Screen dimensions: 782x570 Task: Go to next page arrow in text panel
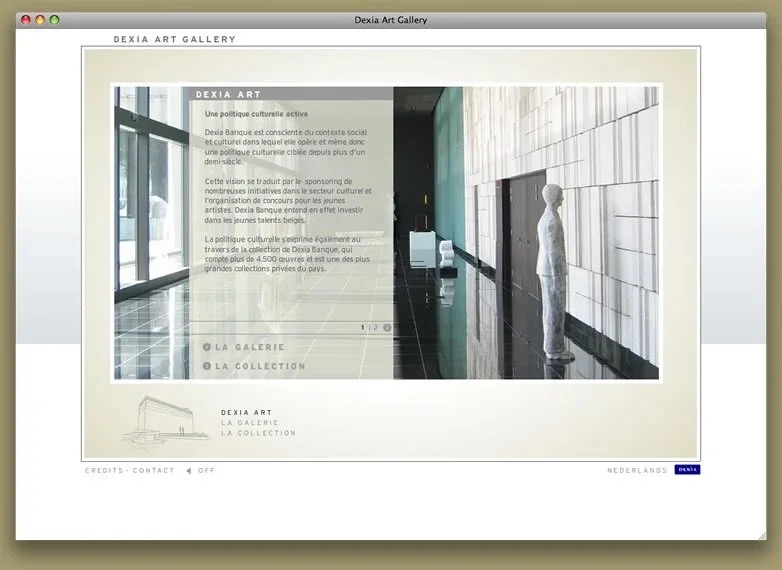point(387,328)
